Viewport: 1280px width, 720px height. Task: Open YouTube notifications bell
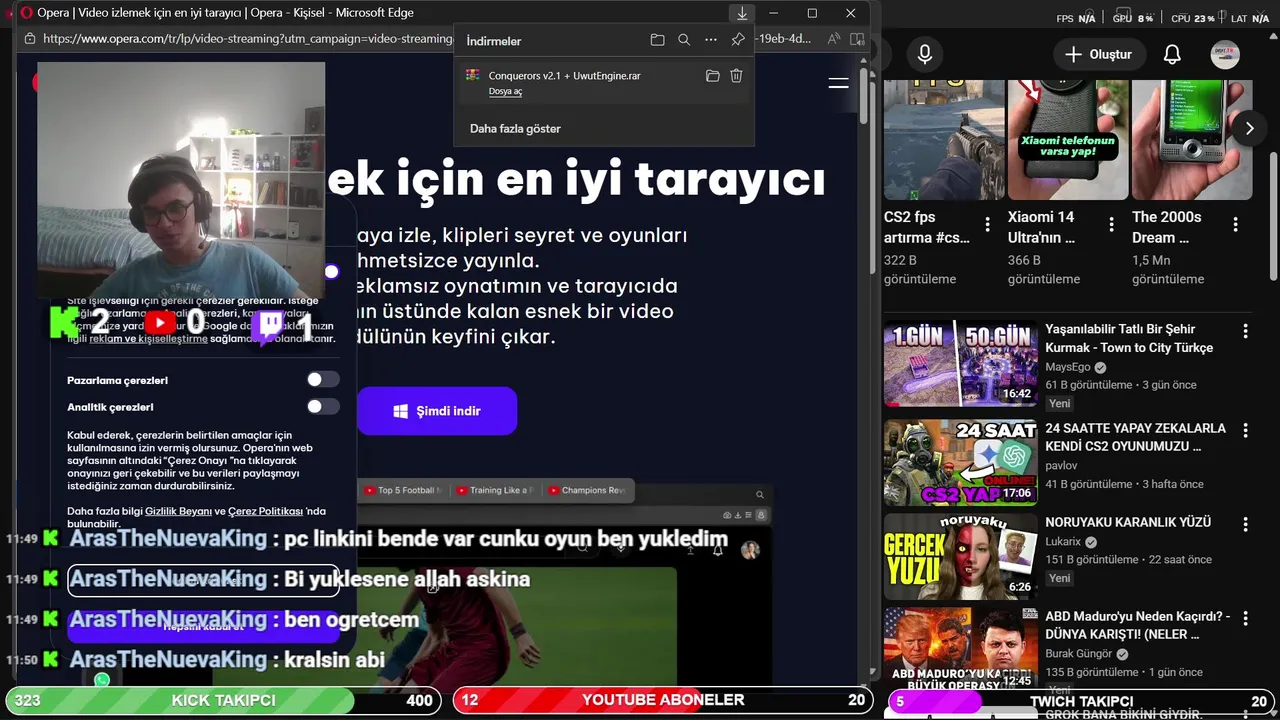pos(1172,54)
